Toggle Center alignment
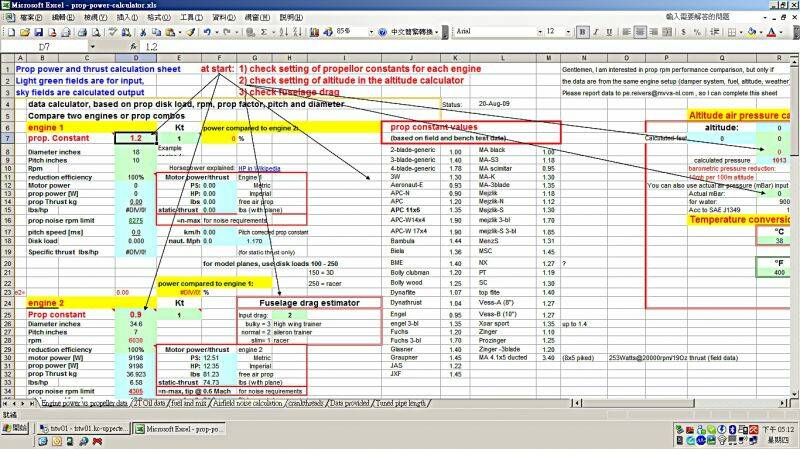800x449 pixels. [x=640, y=32]
